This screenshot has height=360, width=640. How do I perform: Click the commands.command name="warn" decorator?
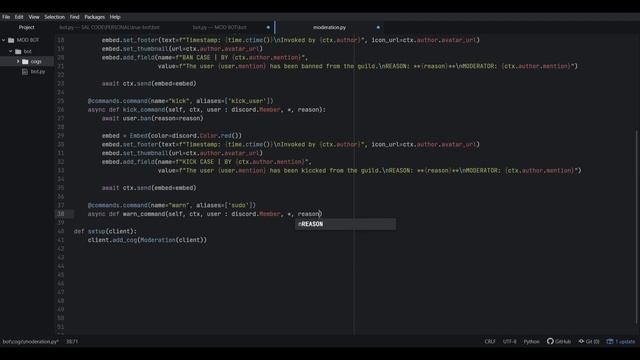point(172,205)
